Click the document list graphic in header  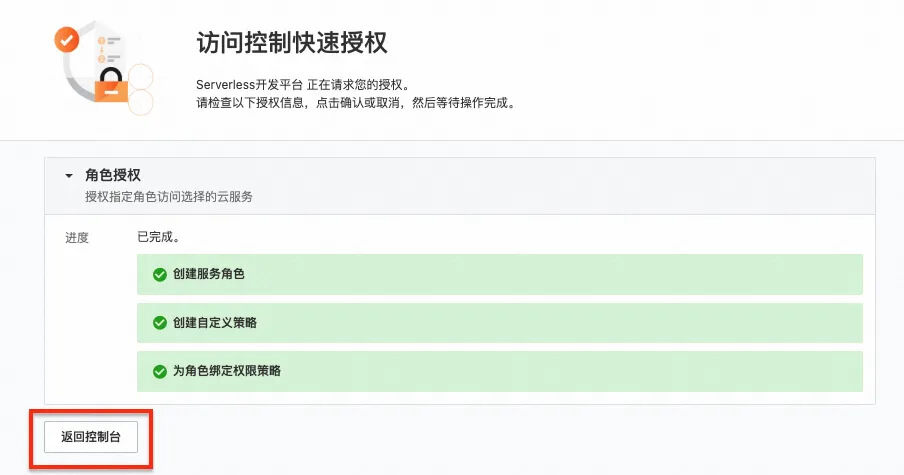point(108,48)
